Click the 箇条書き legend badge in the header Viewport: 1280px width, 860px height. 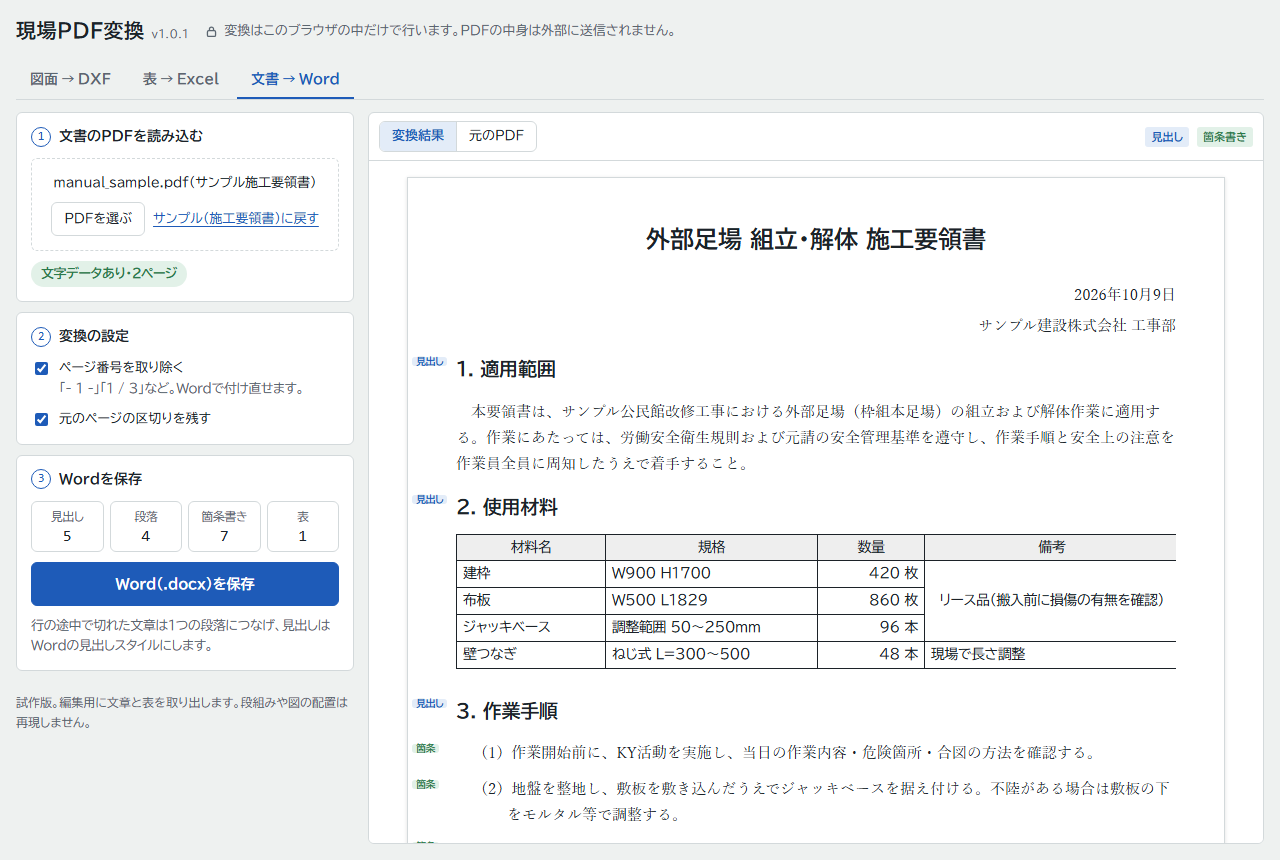pos(1225,137)
